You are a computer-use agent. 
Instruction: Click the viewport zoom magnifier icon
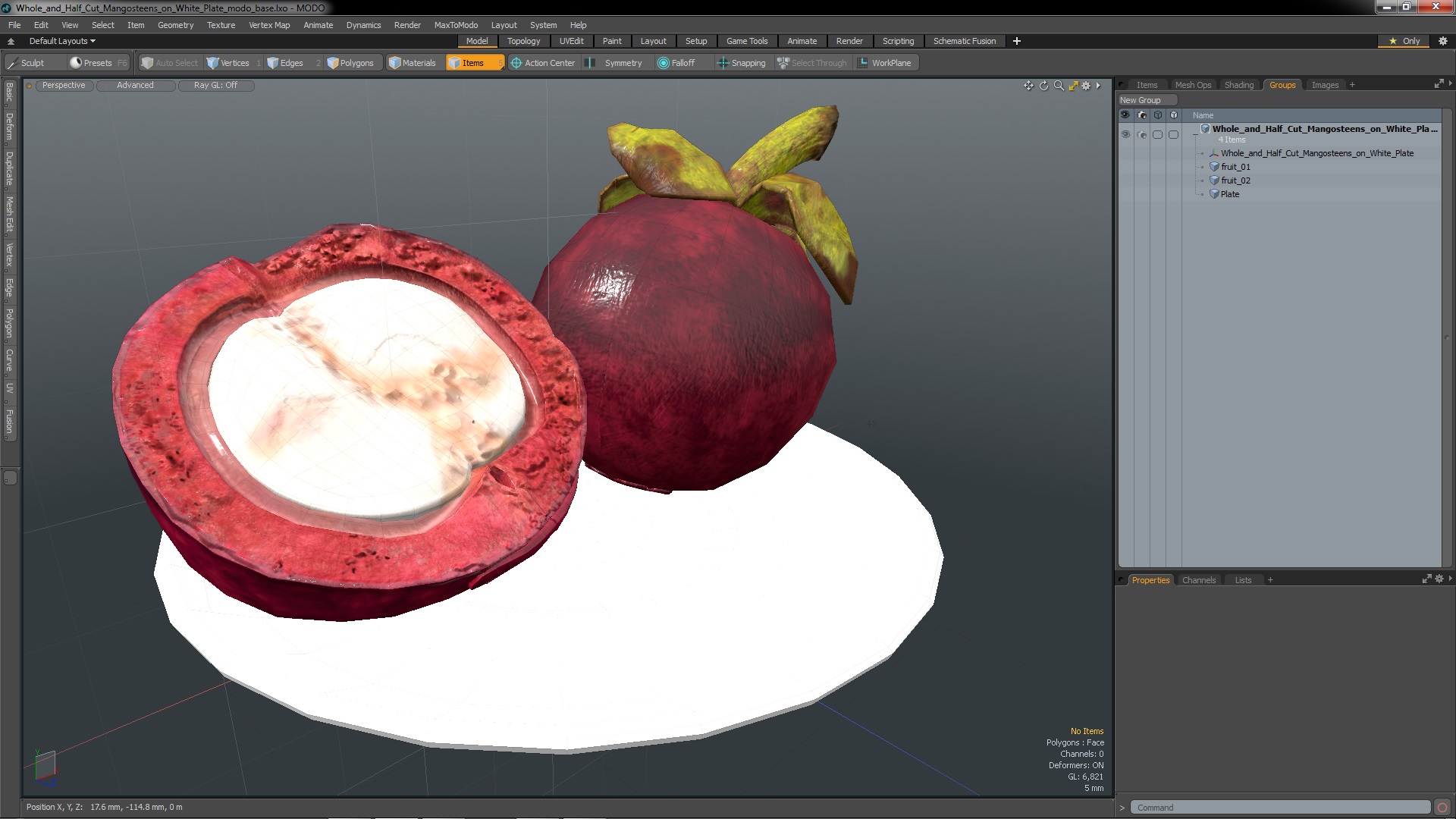(1059, 86)
